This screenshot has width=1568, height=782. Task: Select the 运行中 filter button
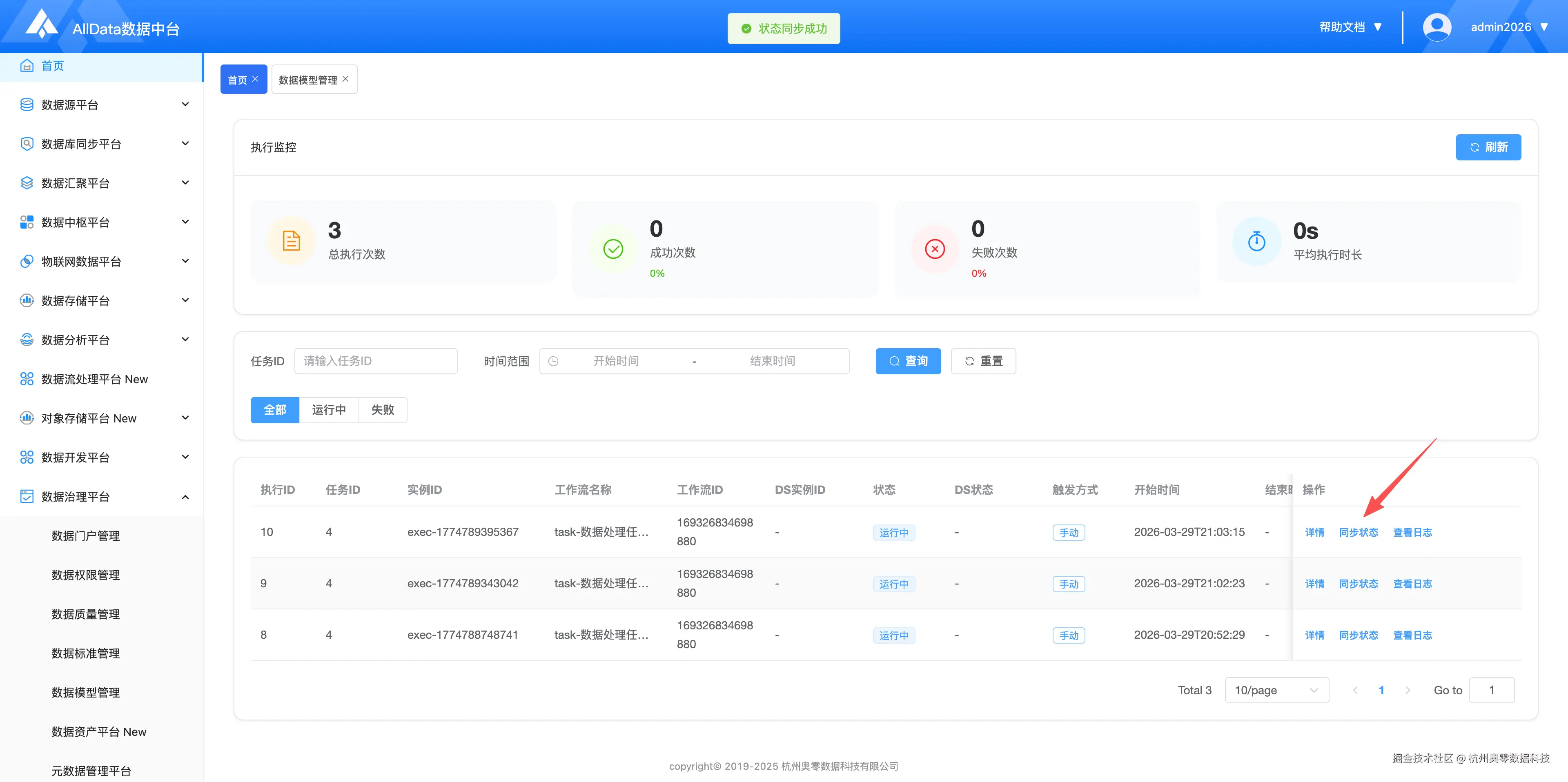click(329, 410)
